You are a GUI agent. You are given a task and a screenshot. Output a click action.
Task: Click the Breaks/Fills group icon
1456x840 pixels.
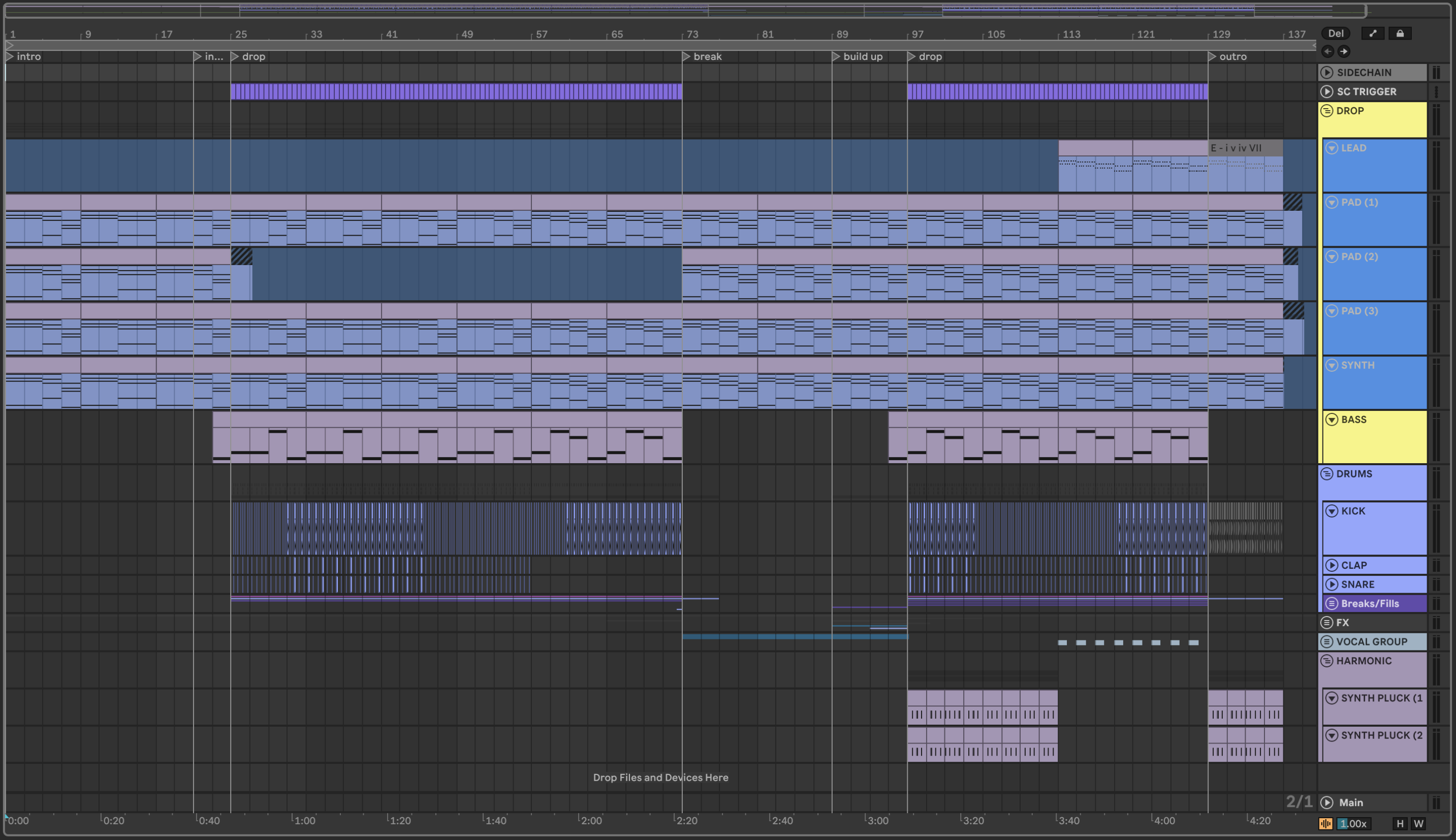tap(1332, 603)
